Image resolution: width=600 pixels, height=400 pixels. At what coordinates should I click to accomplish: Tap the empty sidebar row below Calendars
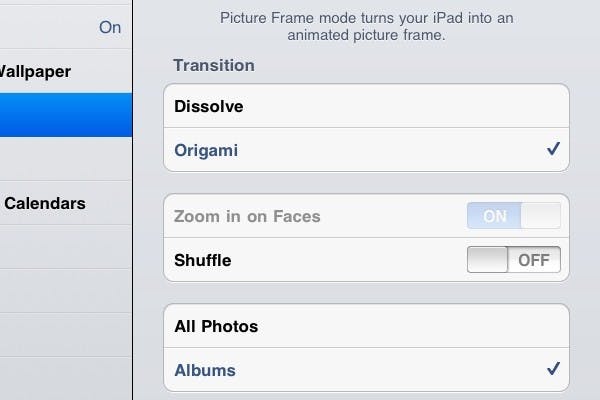pos(65,247)
